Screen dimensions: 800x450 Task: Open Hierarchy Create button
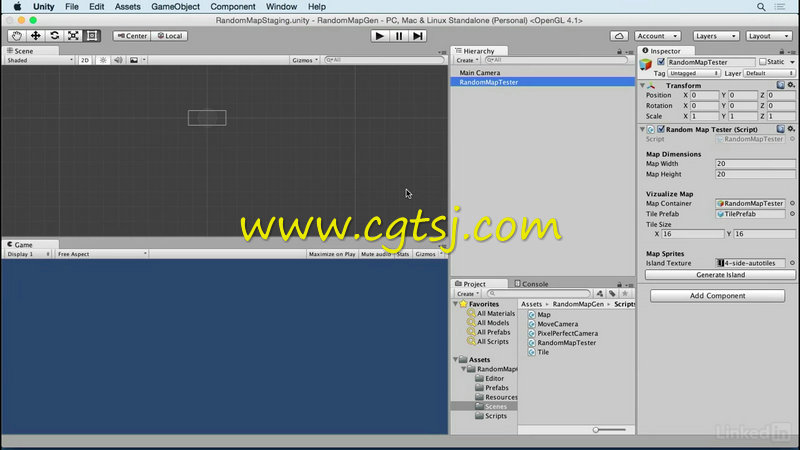pyautogui.click(x=467, y=60)
